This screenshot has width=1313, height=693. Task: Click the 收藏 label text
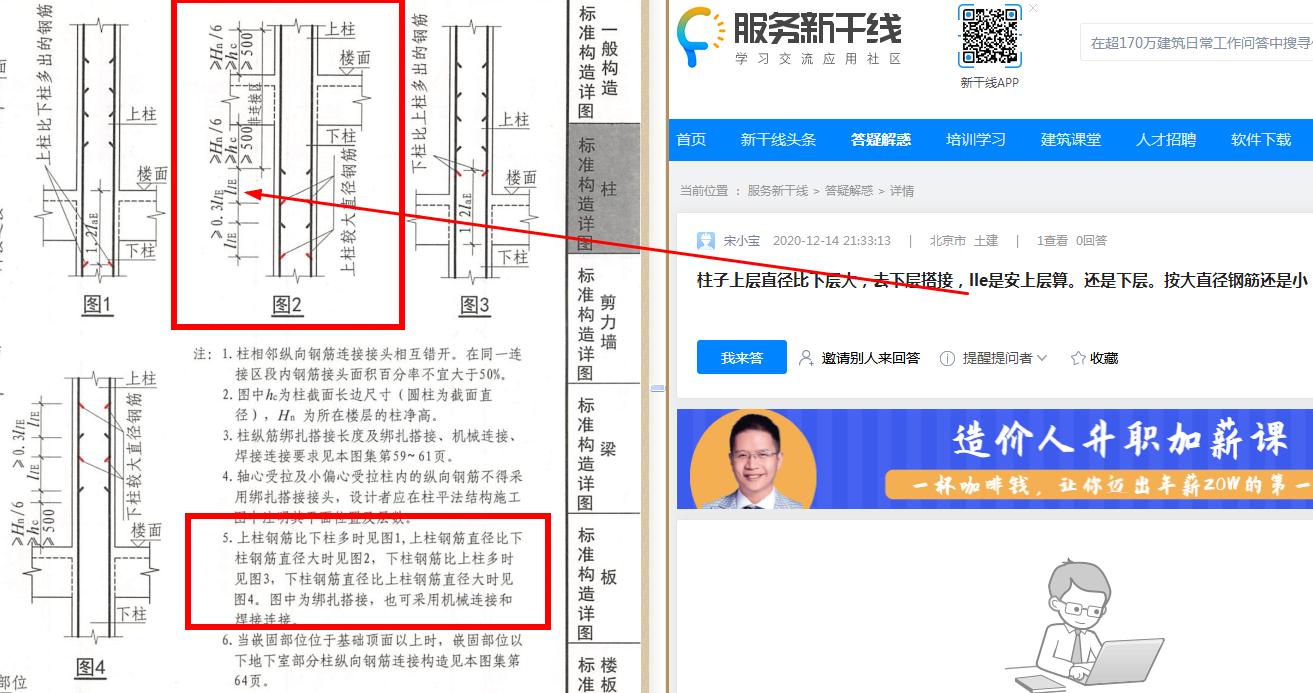pyautogui.click(x=1104, y=358)
